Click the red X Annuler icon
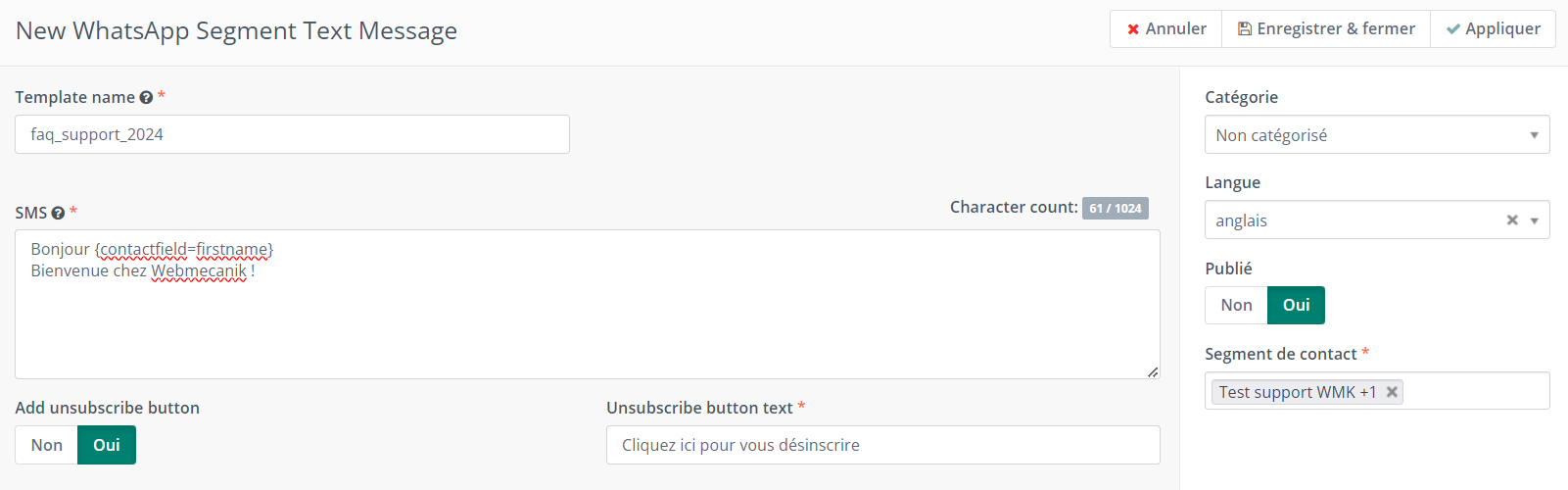The height and width of the screenshot is (490, 1568). point(1133,29)
